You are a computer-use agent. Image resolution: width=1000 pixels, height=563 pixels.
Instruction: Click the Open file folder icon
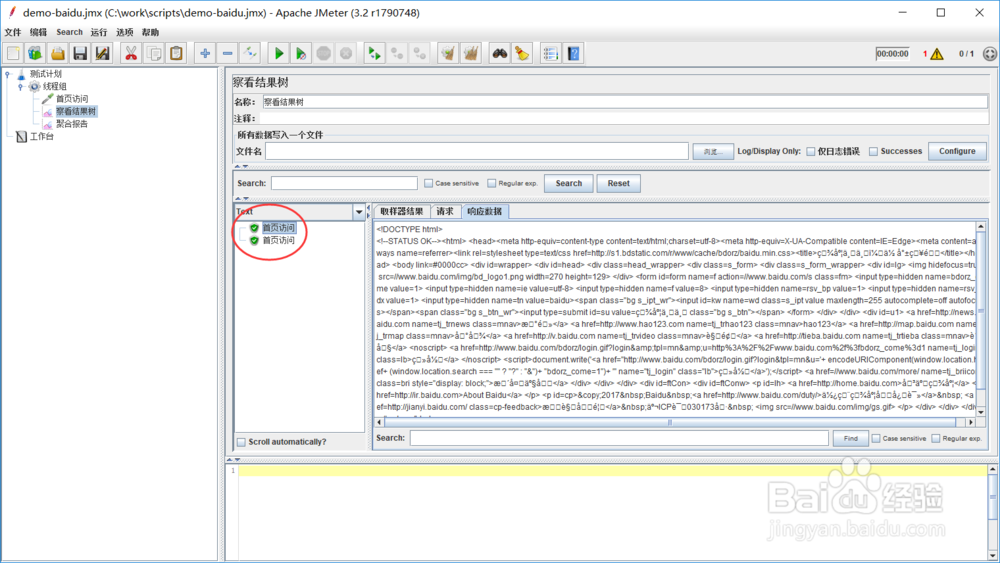(57, 54)
